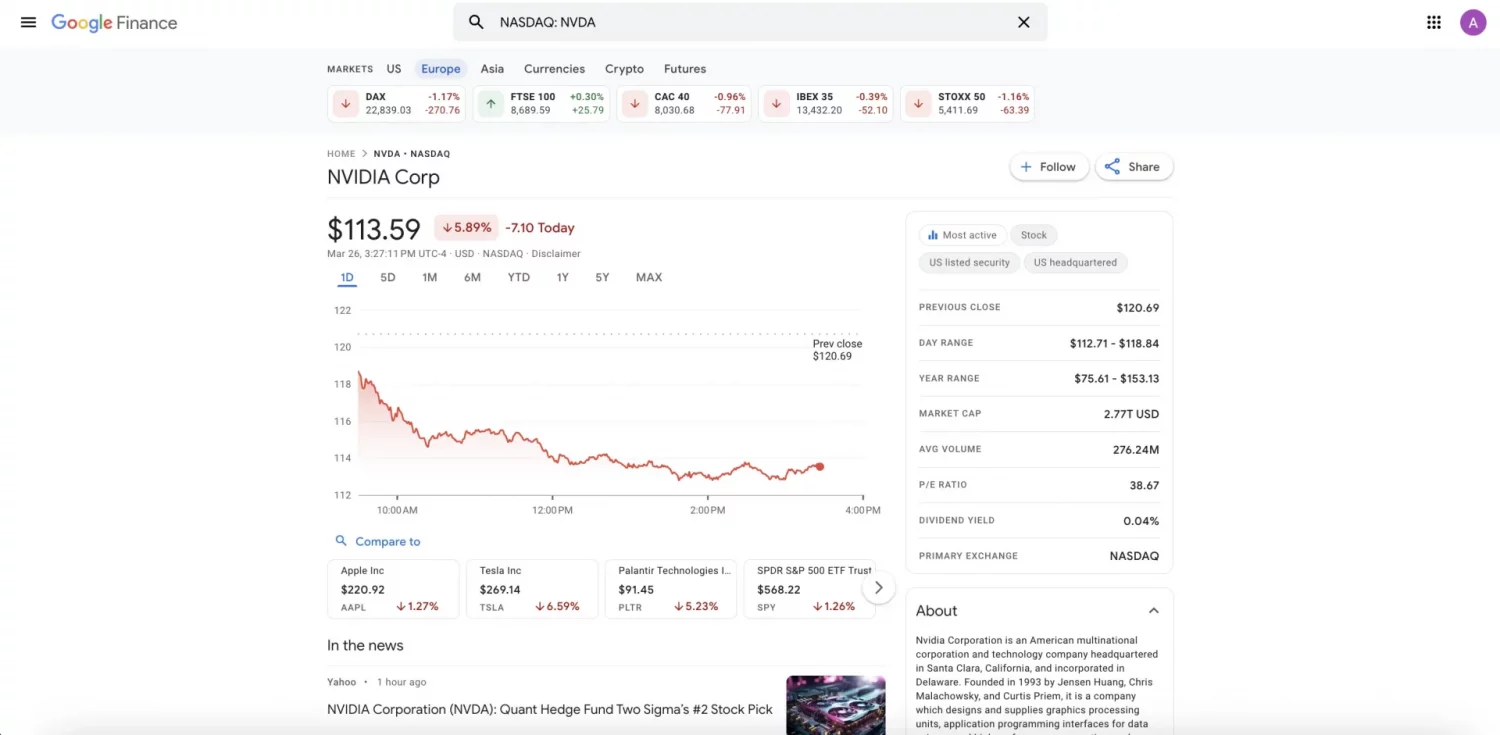Click the FTSE 100 up arrow icon
The width and height of the screenshot is (1500, 735).
490,104
